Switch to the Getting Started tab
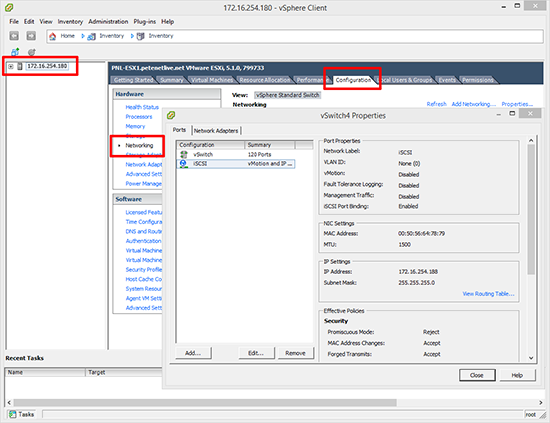The height and width of the screenshot is (423, 550). tap(133, 80)
